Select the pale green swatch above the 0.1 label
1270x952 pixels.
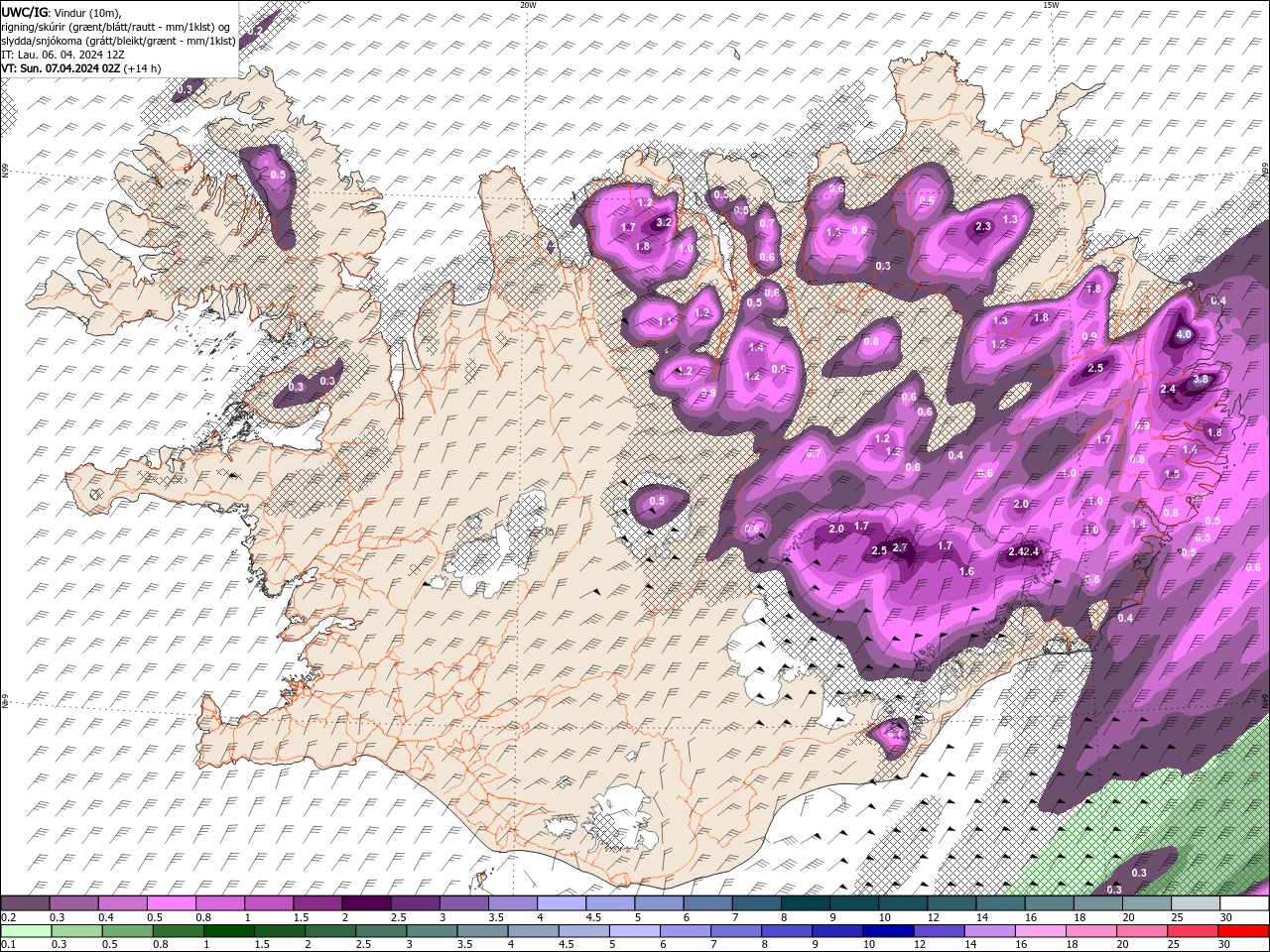click(26, 931)
